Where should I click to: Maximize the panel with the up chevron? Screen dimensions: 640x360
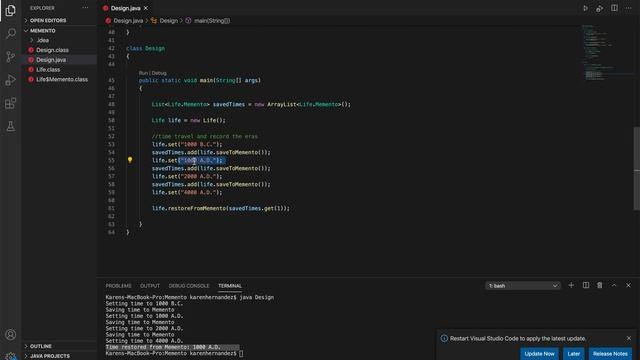614,285
